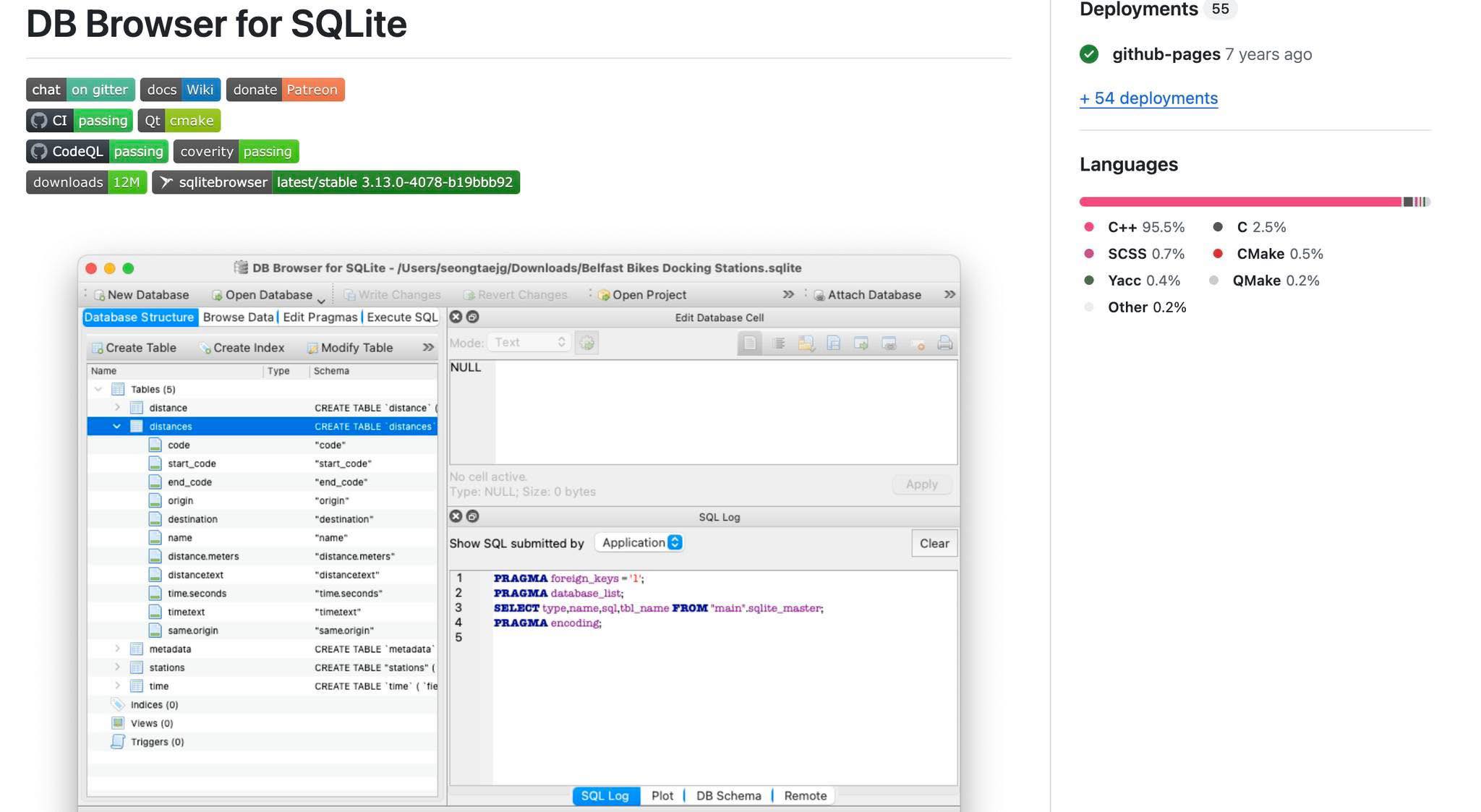Select the "time.seconds" field row

(263, 594)
